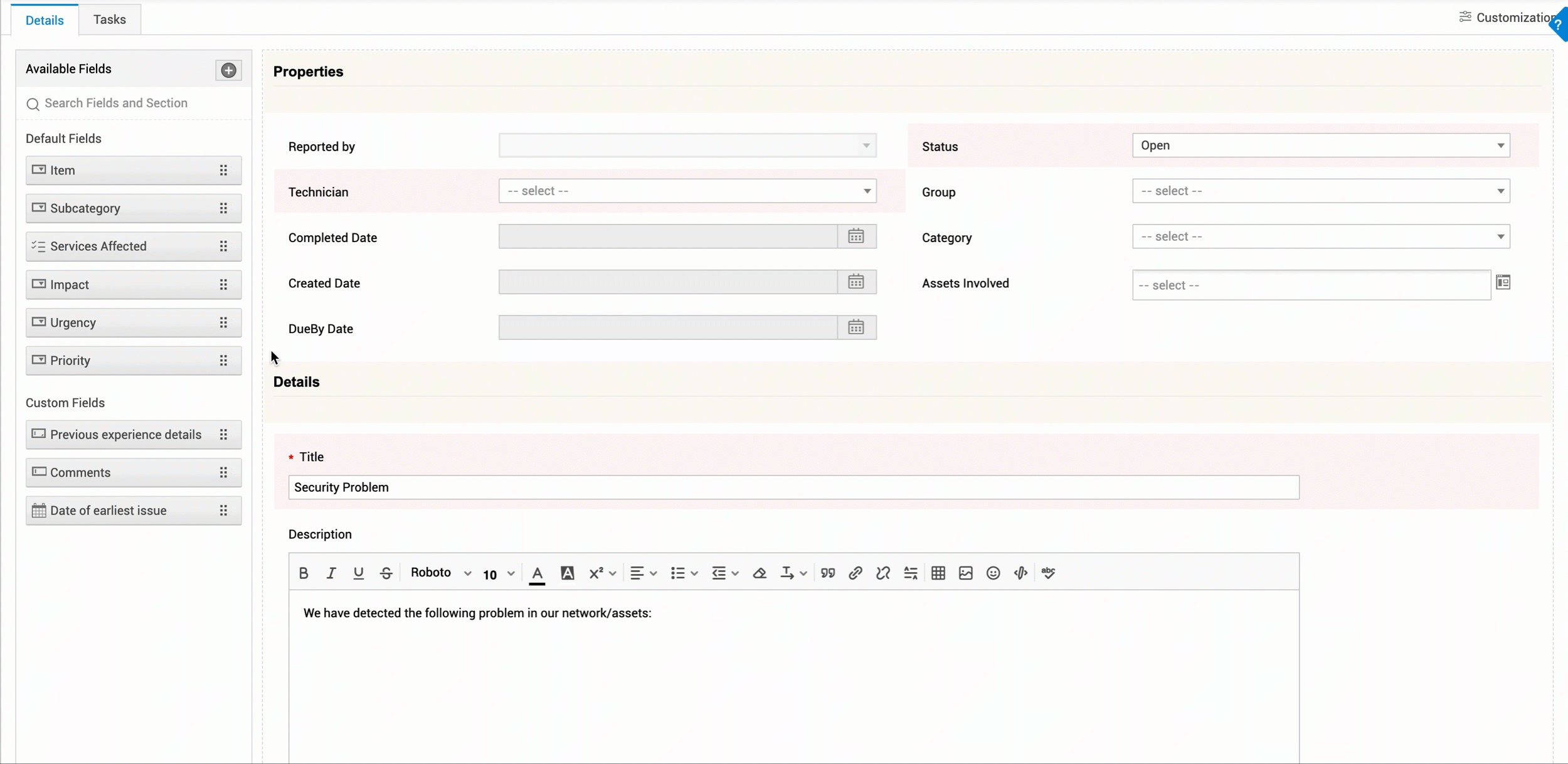Remove link with the unlink icon
Viewport: 1568px width, 764px height.
coord(883,573)
